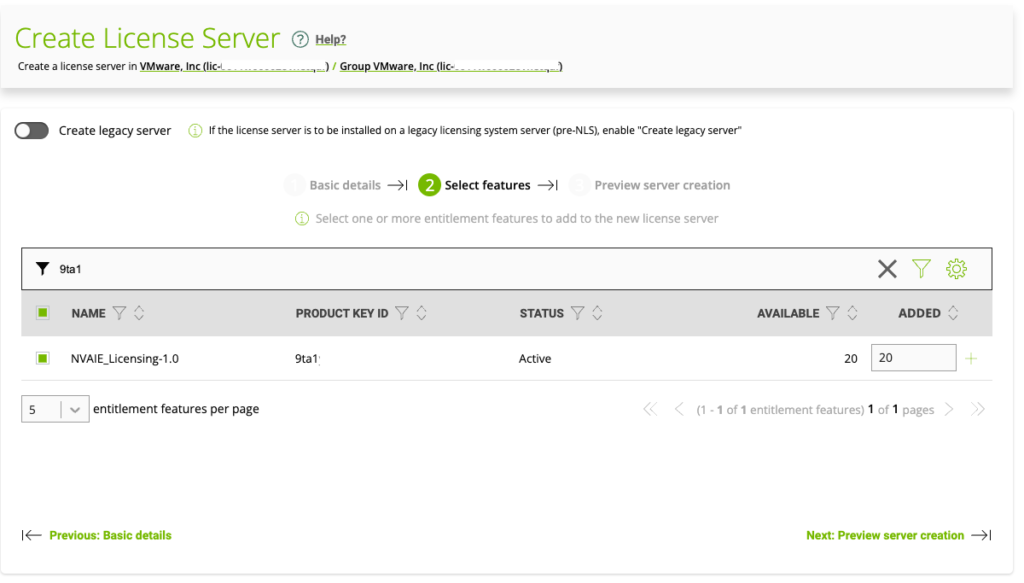Sort by Added column arrows

[953, 313]
